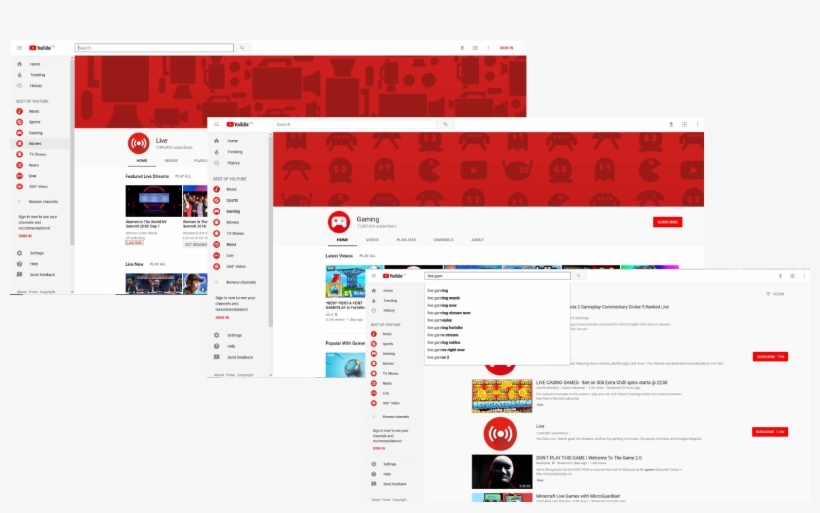Select VIDEOS tab on Gaming channel page
Image resolution: width=820 pixels, height=513 pixels.
(x=372, y=240)
